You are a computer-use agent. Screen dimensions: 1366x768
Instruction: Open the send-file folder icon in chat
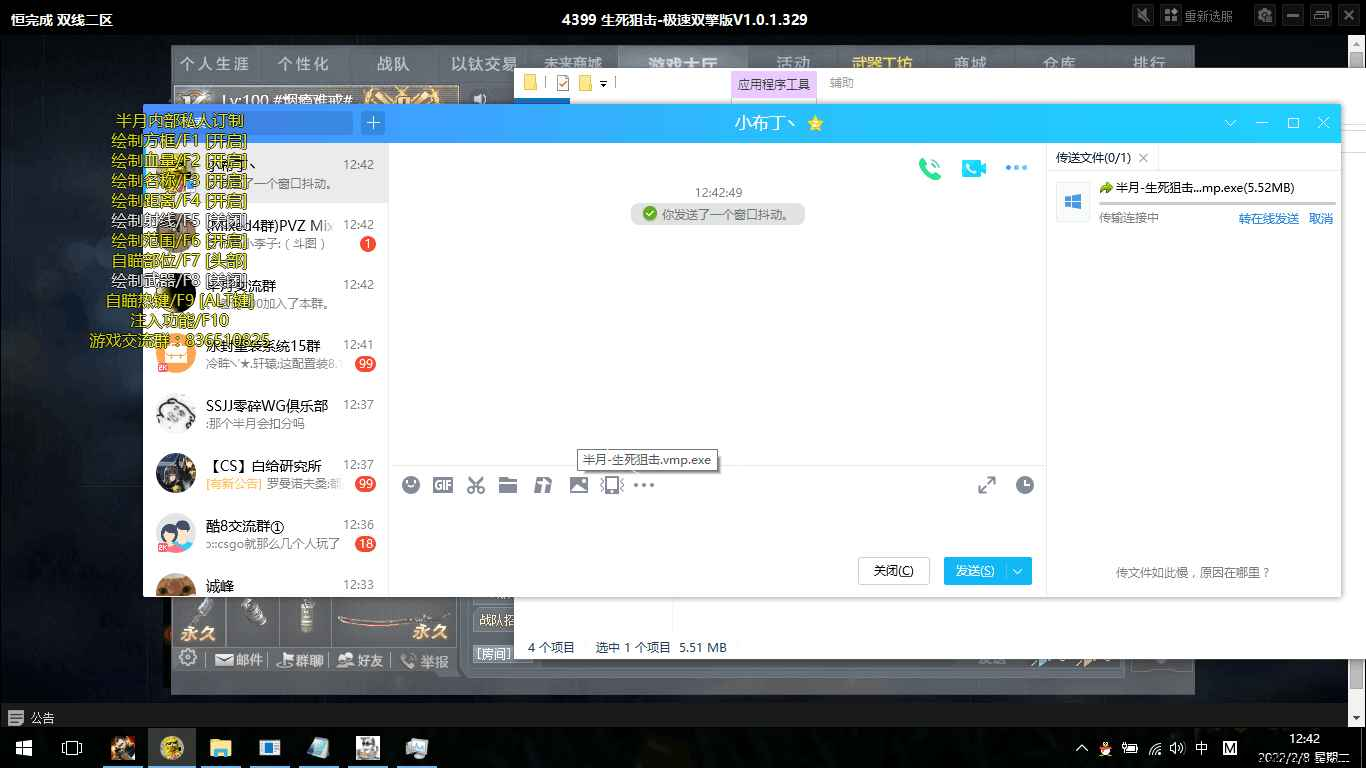pyautogui.click(x=508, y=485)
